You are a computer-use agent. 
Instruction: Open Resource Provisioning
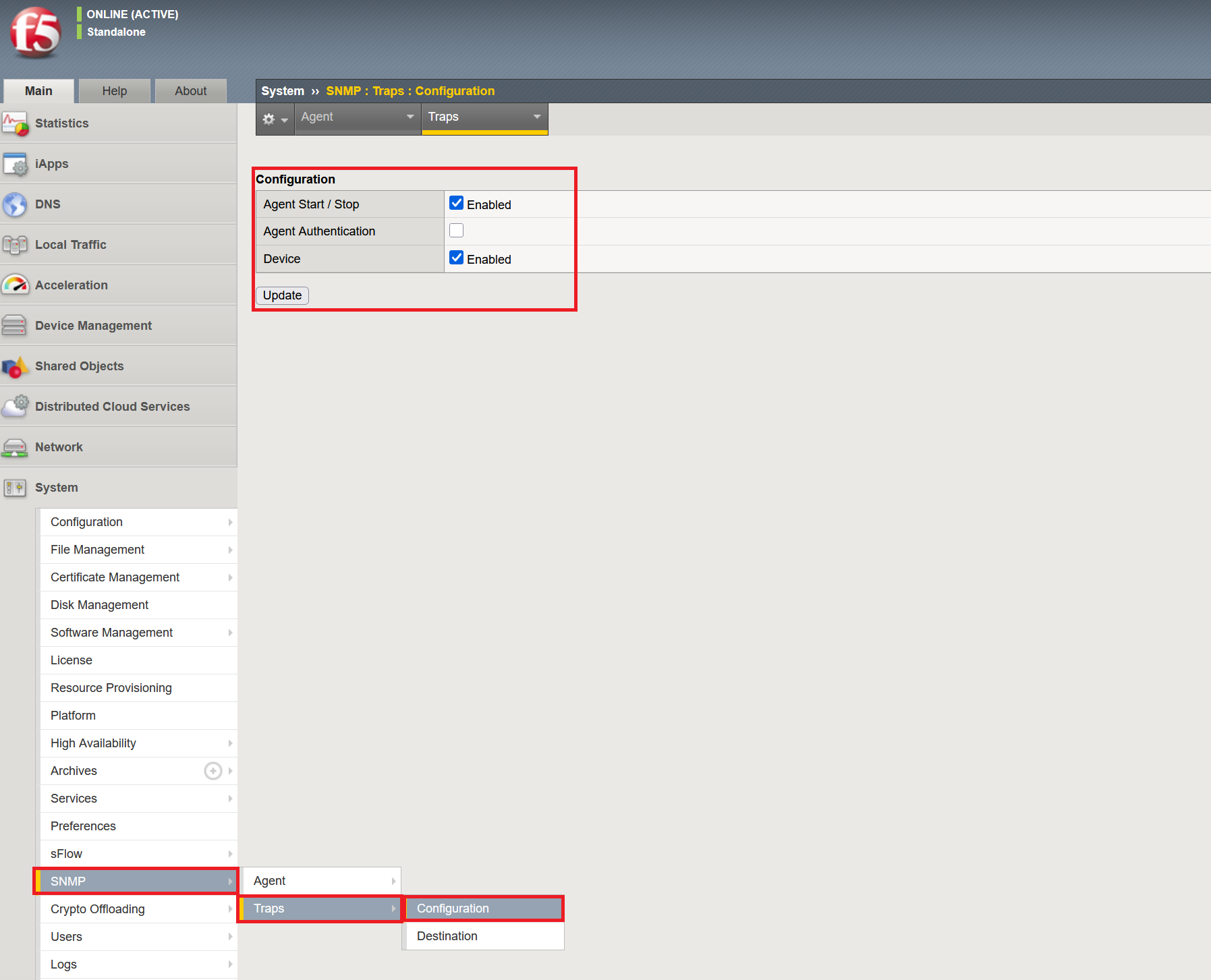139,688
